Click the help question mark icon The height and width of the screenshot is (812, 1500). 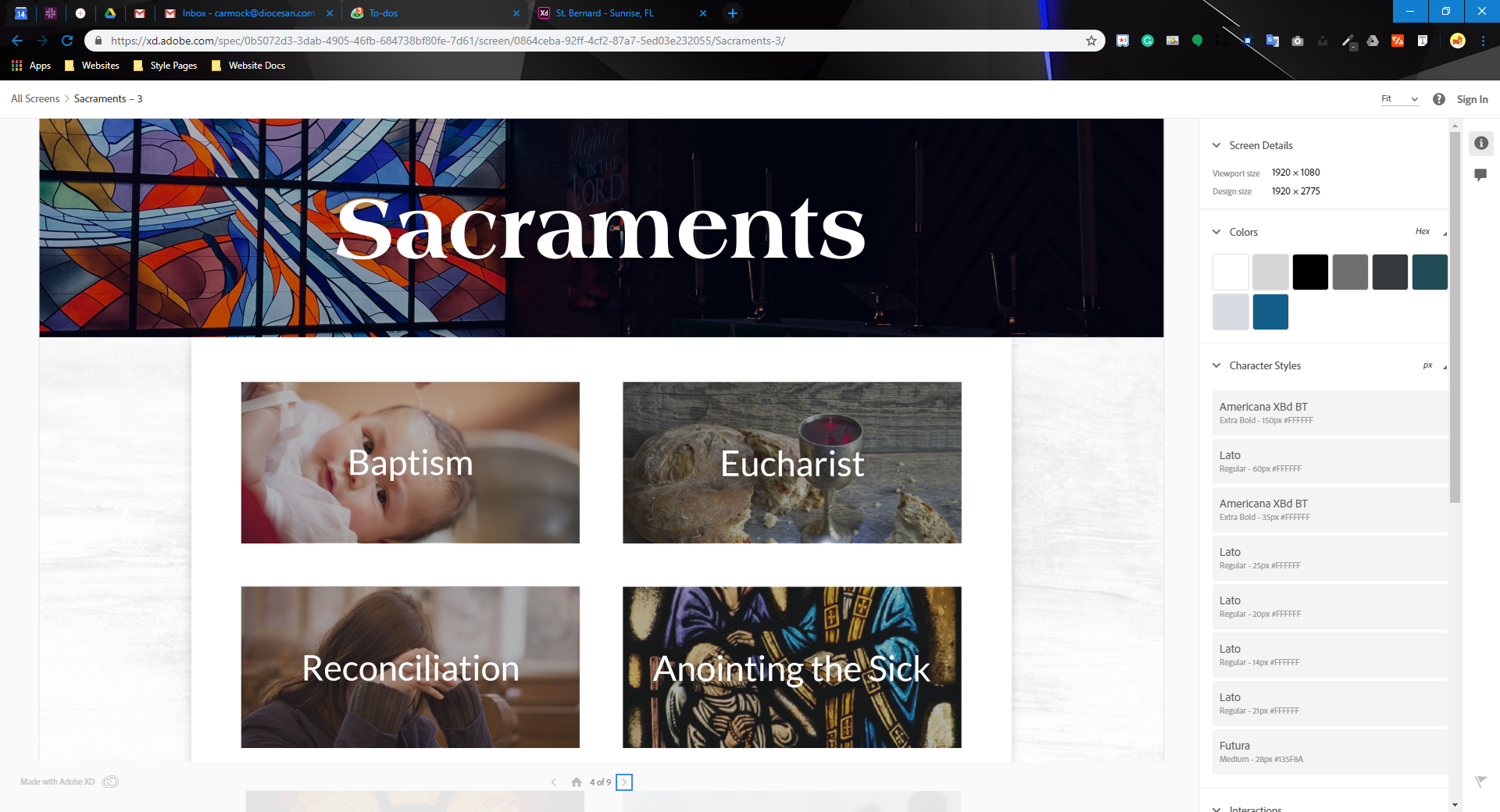(1439, 99)
